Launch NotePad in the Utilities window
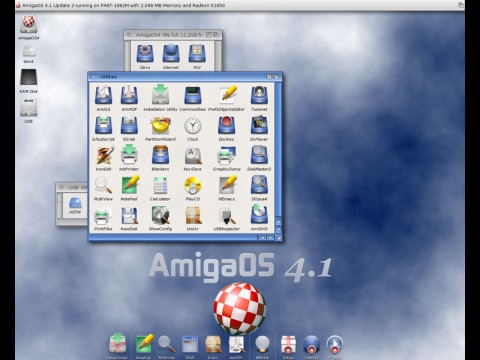This screenshot has width=480, height=360. click(x=130, y=184)
